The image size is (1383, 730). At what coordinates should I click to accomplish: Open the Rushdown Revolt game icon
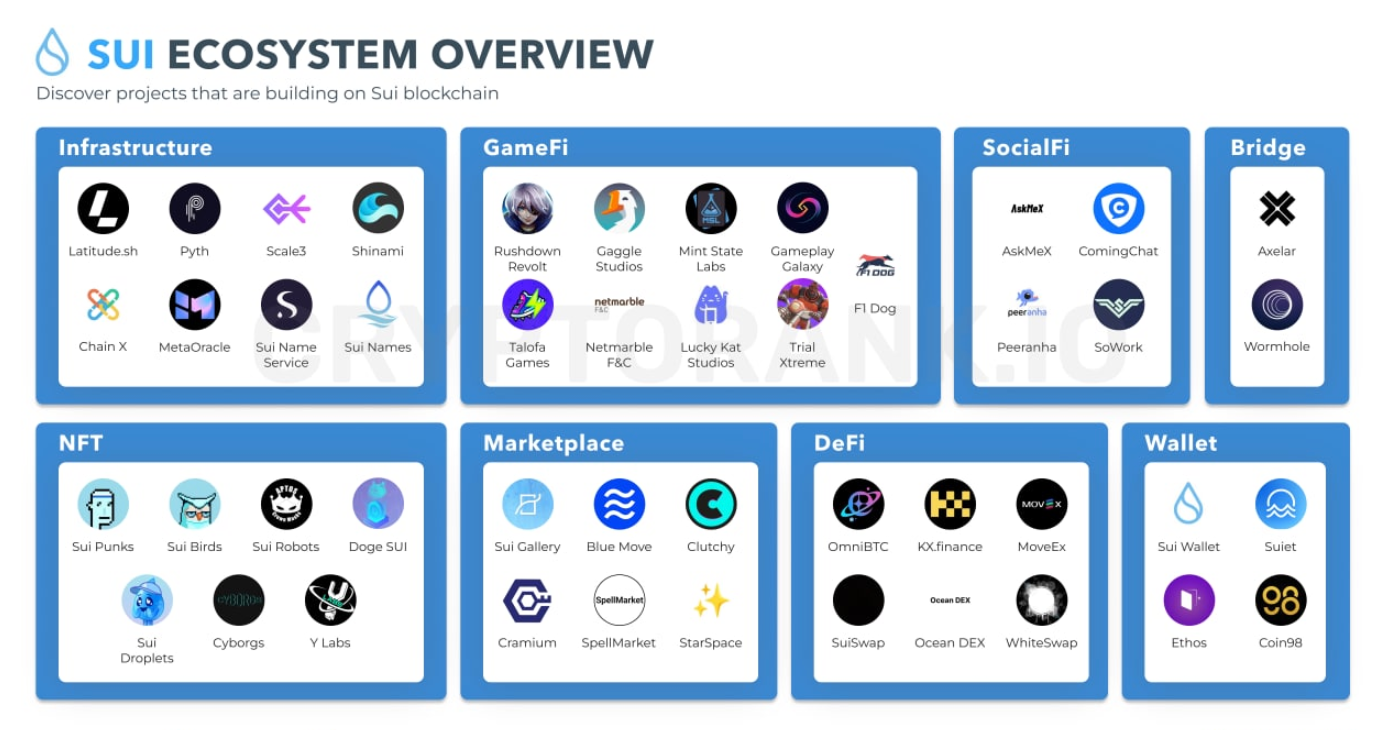pos(527,208)
